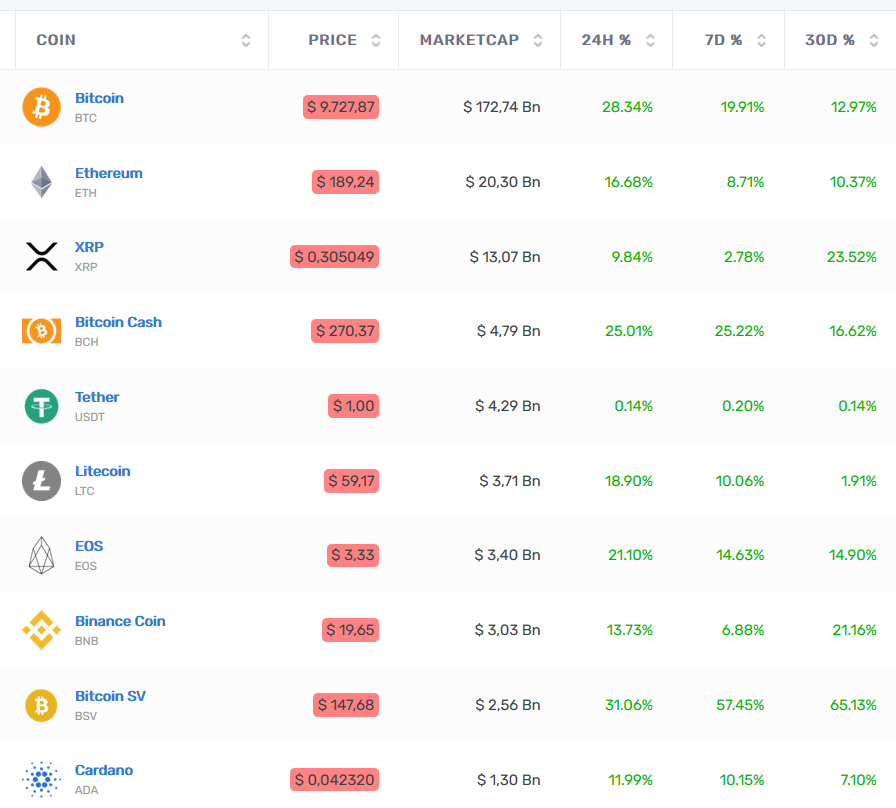Open the Cardano coin link
Viewport: 896px width, 808px height.
click(104, 770)
